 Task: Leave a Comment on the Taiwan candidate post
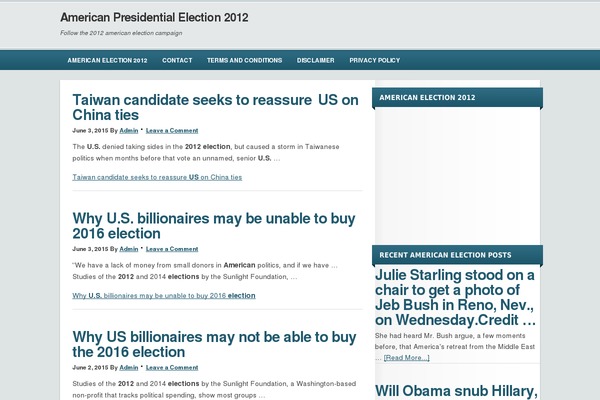point(172,131)
